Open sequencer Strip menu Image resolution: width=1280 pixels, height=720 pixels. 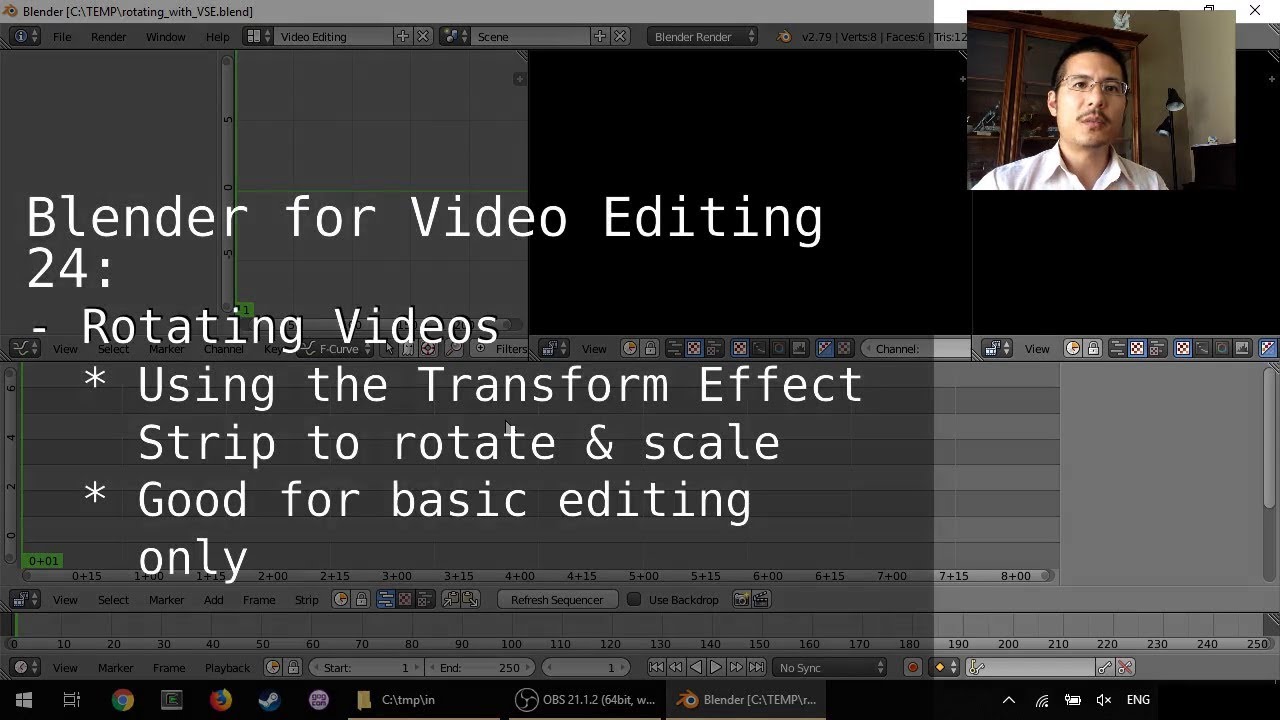click(306, 600)
